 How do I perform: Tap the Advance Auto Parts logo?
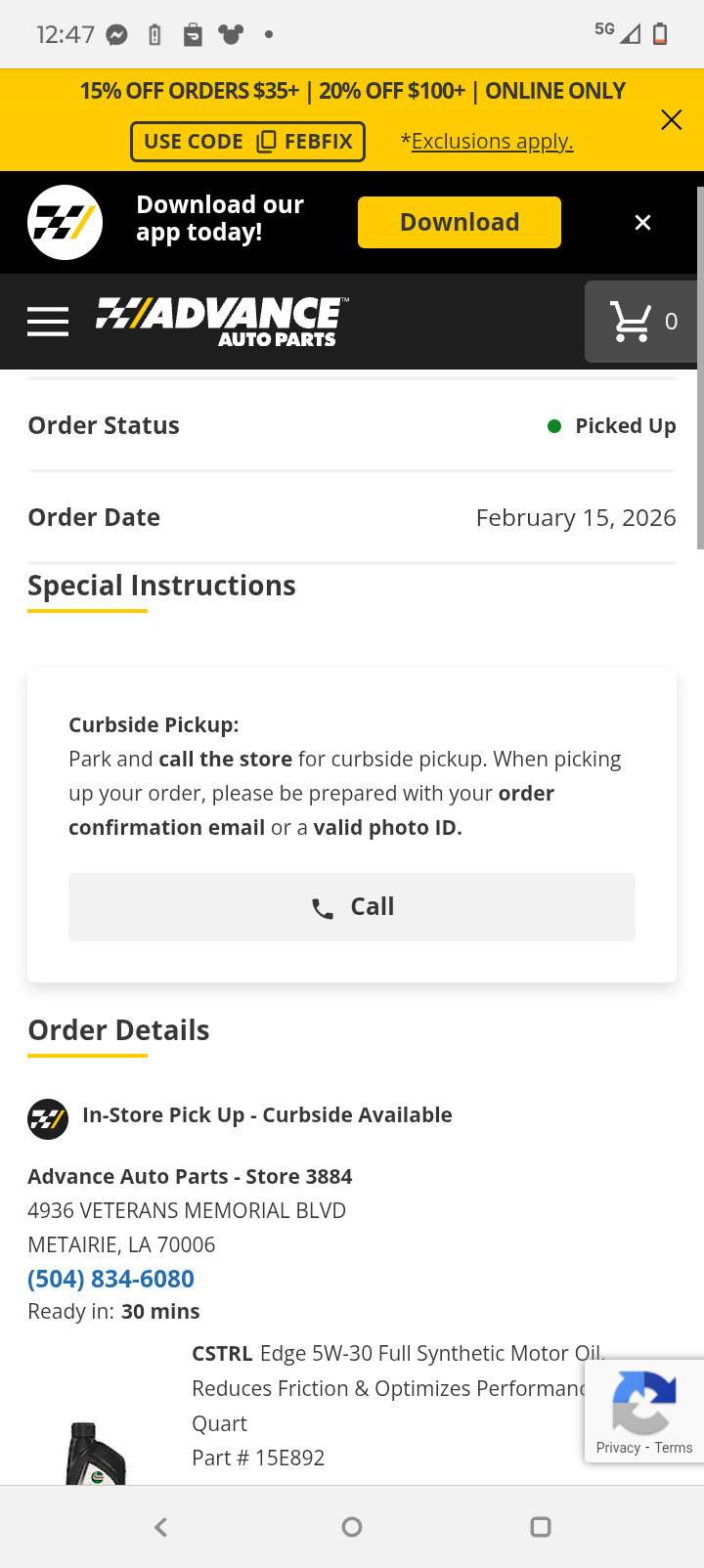point(222,322)
